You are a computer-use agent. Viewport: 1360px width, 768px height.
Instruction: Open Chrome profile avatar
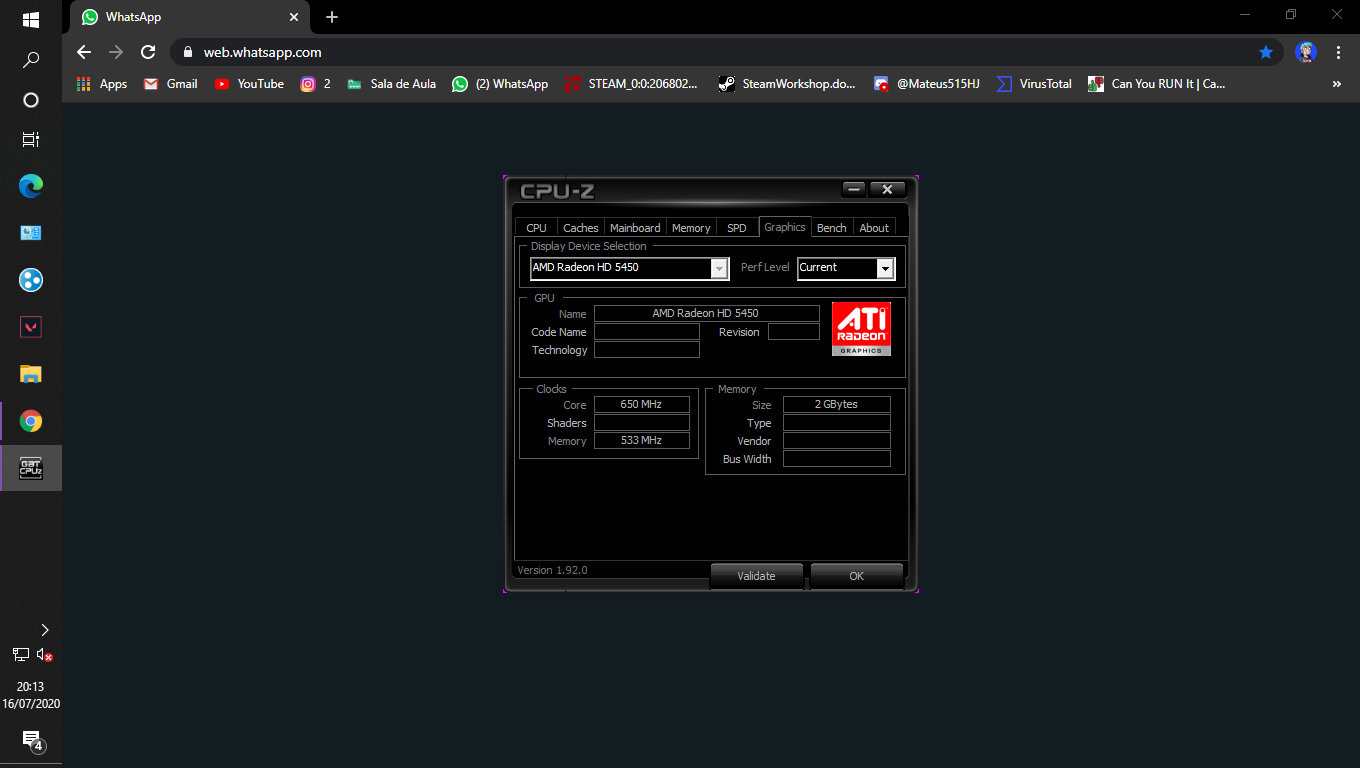[x=1306, y=52]
